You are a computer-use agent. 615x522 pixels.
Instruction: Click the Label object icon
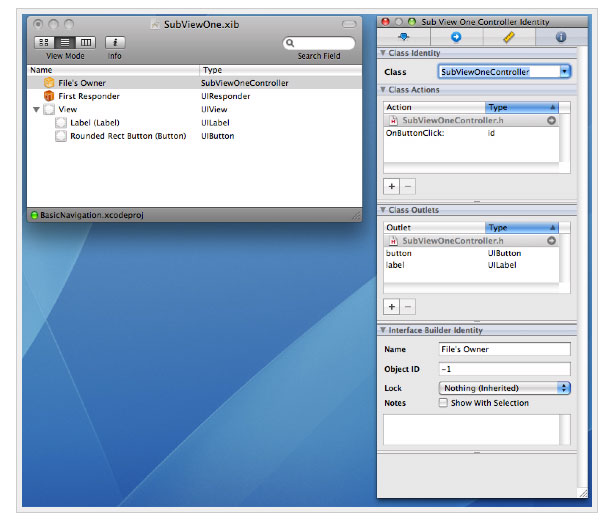(61, 122)
